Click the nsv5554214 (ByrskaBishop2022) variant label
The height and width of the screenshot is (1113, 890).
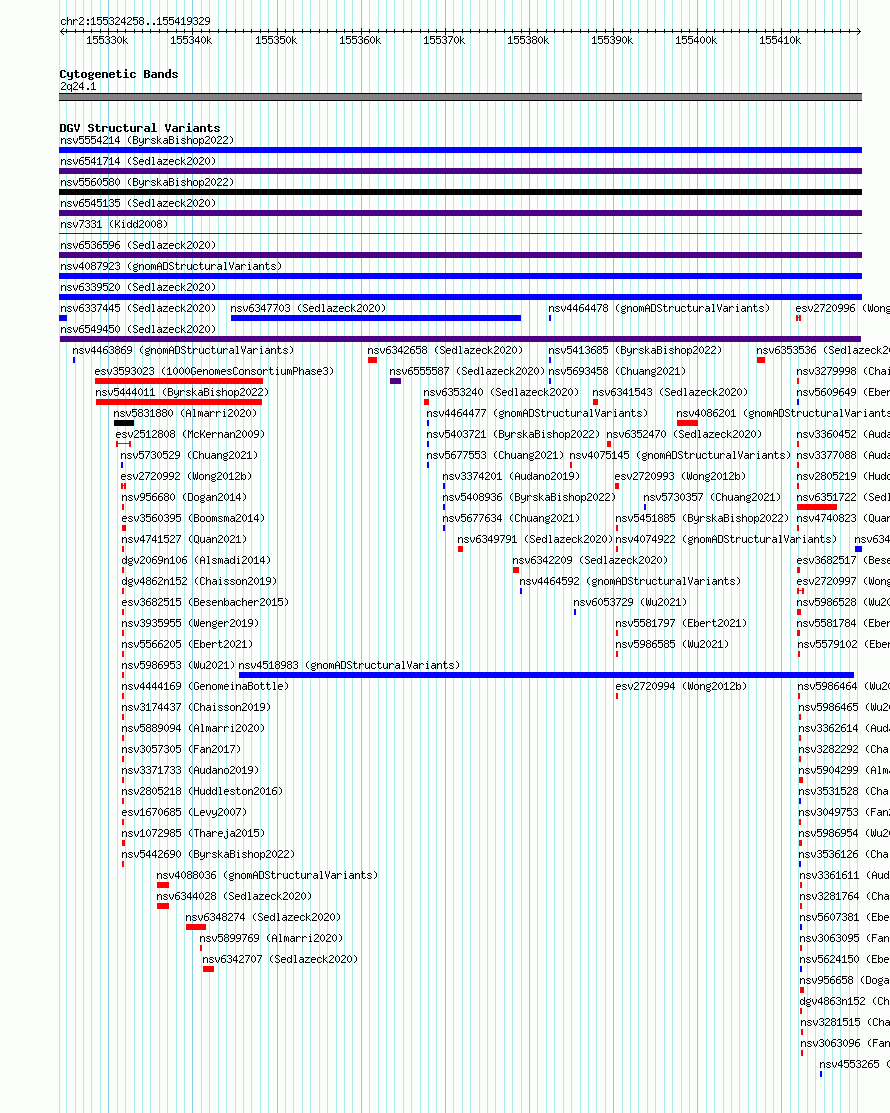(x=147, y=140)
